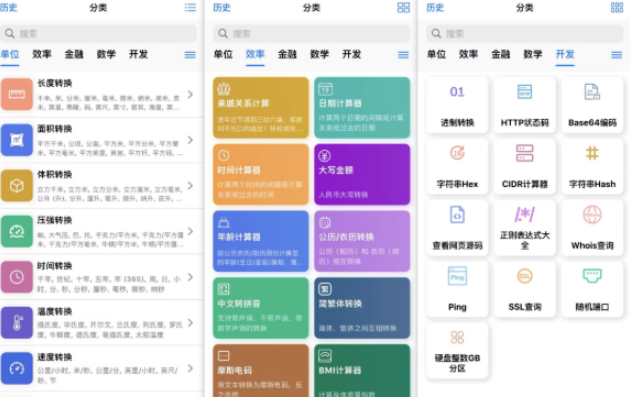Viewport: 635px width, 405px height.
Task: Open the 摩斯电码 card
Action: (x=261, y=371)
